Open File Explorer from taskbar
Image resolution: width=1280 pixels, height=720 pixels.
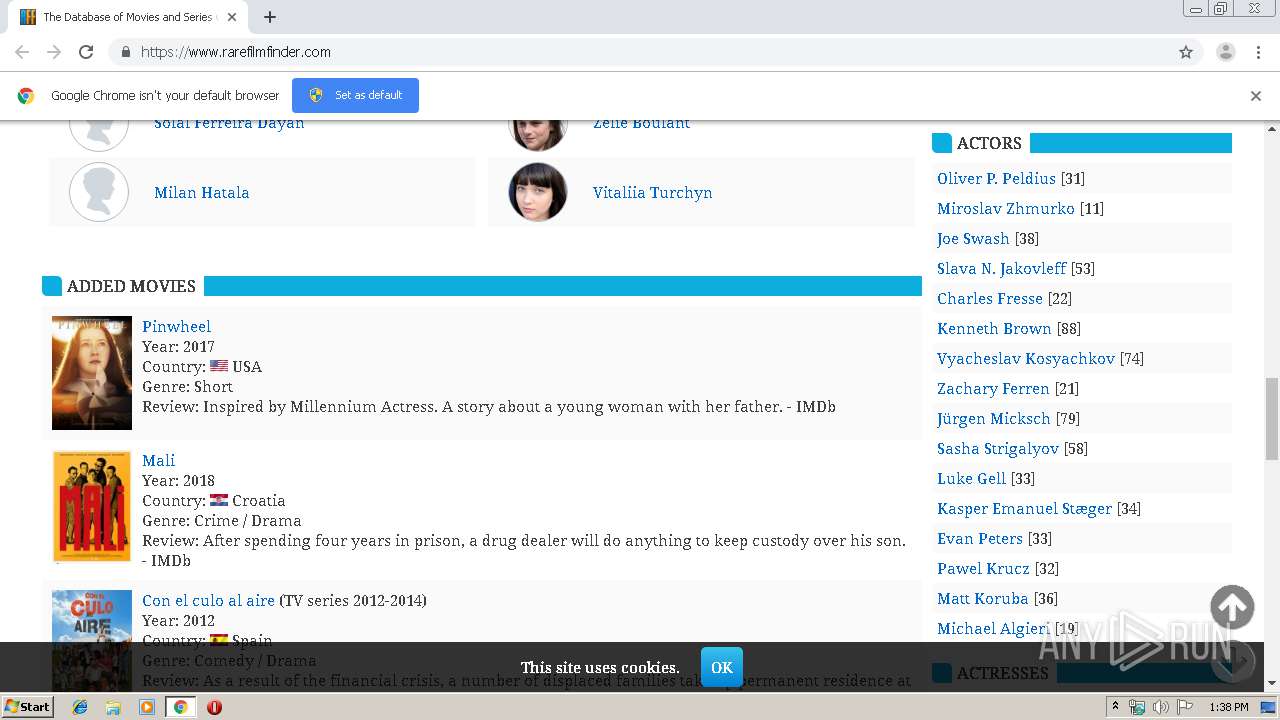coord(113,707)
